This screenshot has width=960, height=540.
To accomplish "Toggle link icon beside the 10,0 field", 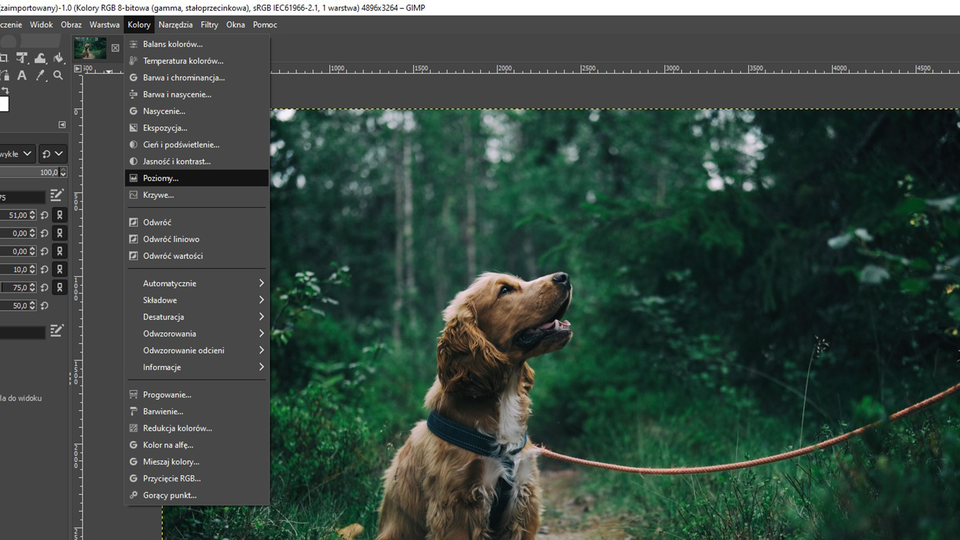I will coord(59,269).
